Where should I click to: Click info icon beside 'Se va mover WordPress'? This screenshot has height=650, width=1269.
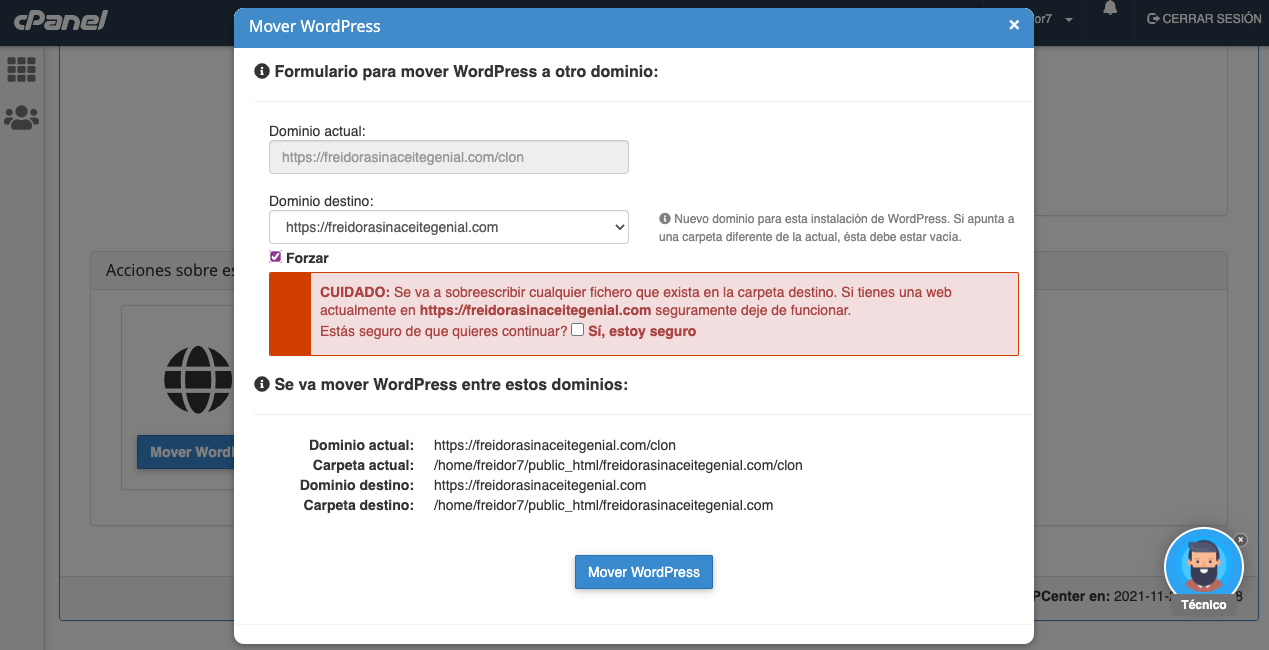[x=262, y=384]
